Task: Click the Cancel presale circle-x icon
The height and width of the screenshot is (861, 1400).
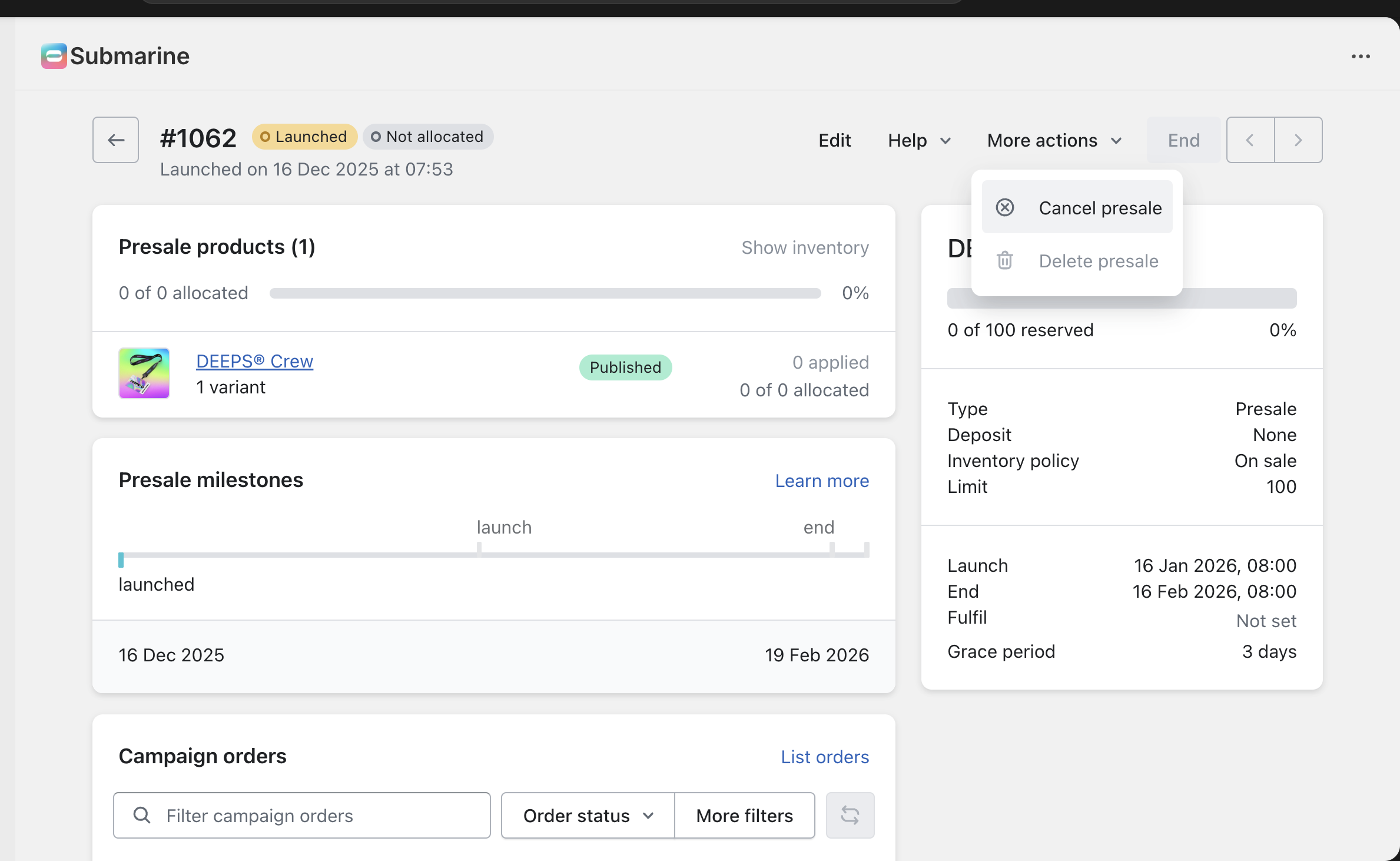Action: 1004,207
